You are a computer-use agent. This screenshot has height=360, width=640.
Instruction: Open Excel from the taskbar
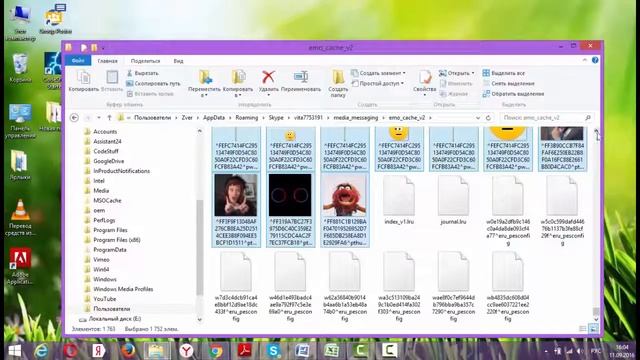coord(331,351)
